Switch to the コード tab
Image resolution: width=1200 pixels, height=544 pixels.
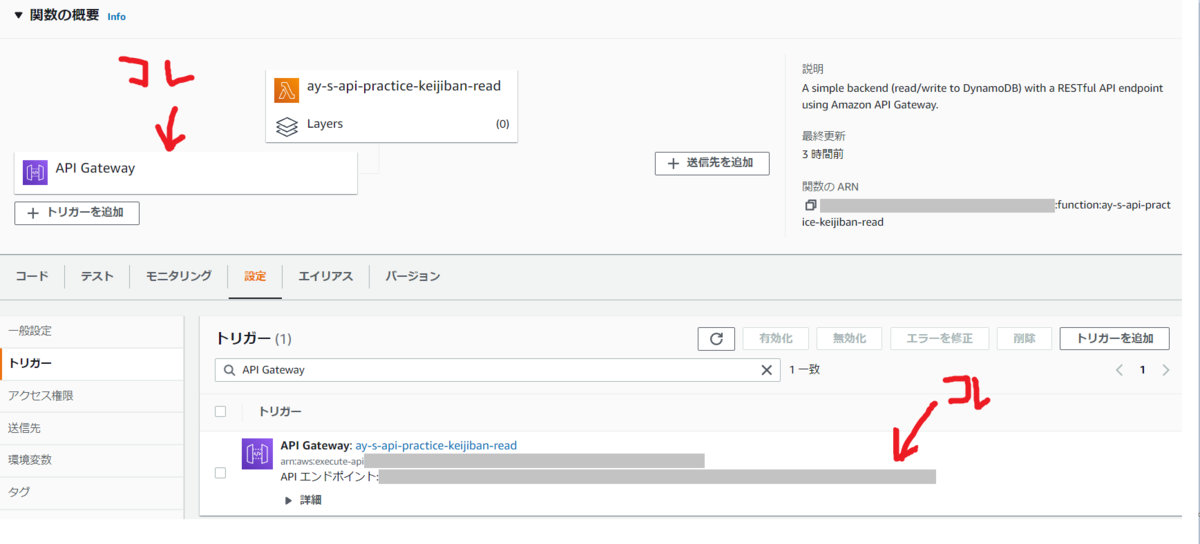(32, 276)
